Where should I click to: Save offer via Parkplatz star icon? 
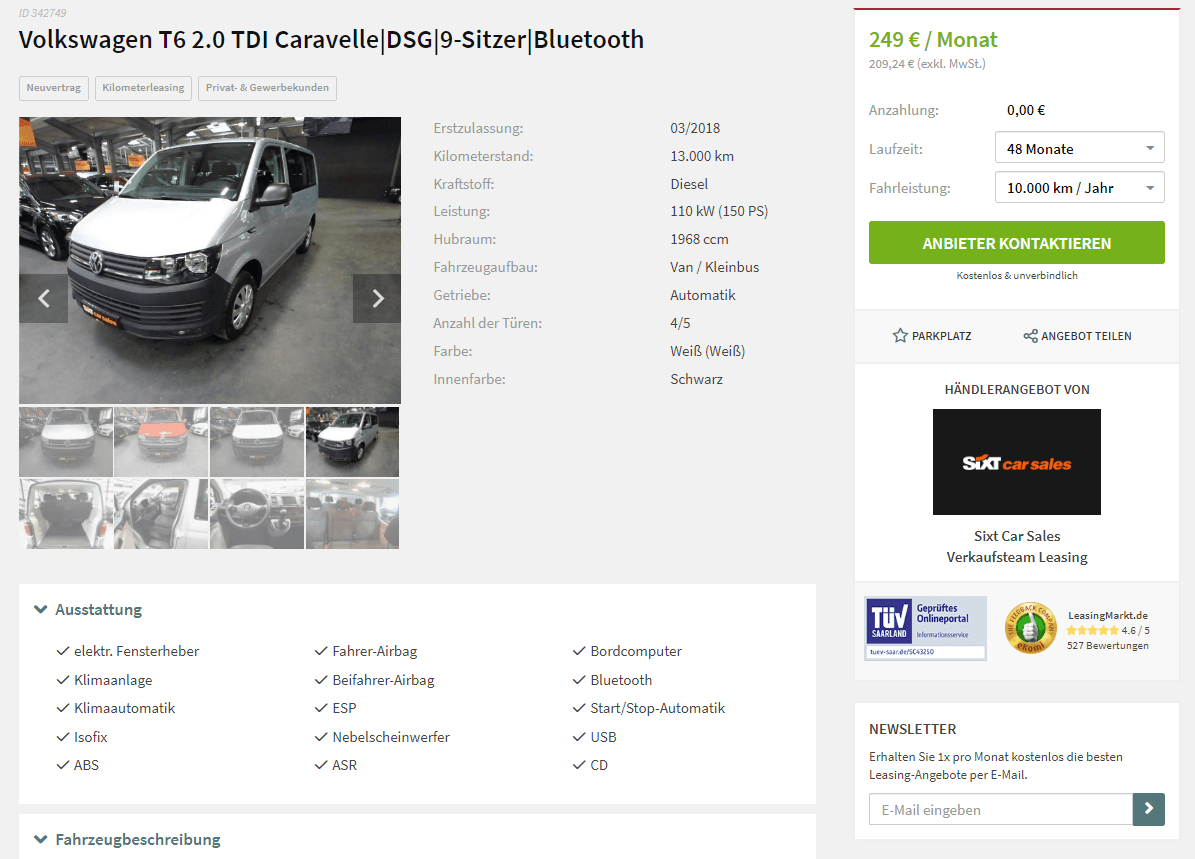tap(931, 335)
